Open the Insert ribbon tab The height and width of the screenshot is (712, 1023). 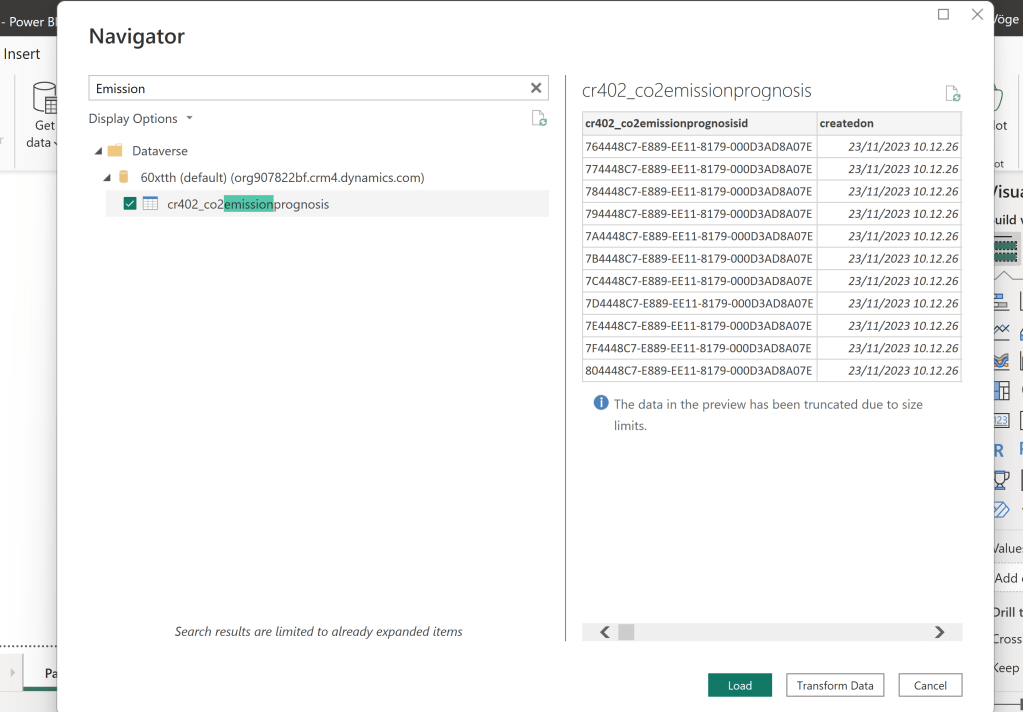22,54
